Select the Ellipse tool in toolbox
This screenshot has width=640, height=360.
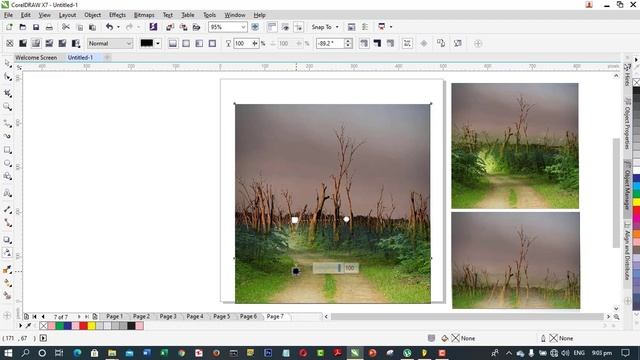(x=7, y=163)
